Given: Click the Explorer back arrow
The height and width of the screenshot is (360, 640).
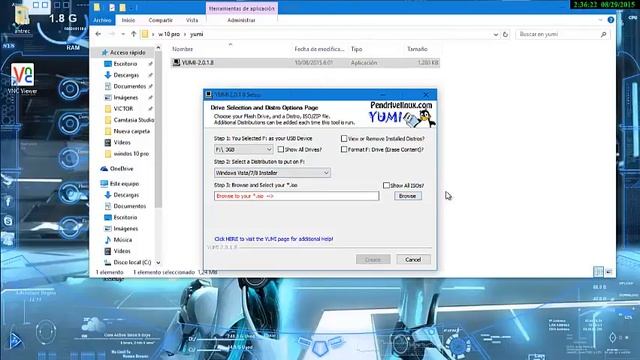Looking at the screenshot, I should pos(98,34).
